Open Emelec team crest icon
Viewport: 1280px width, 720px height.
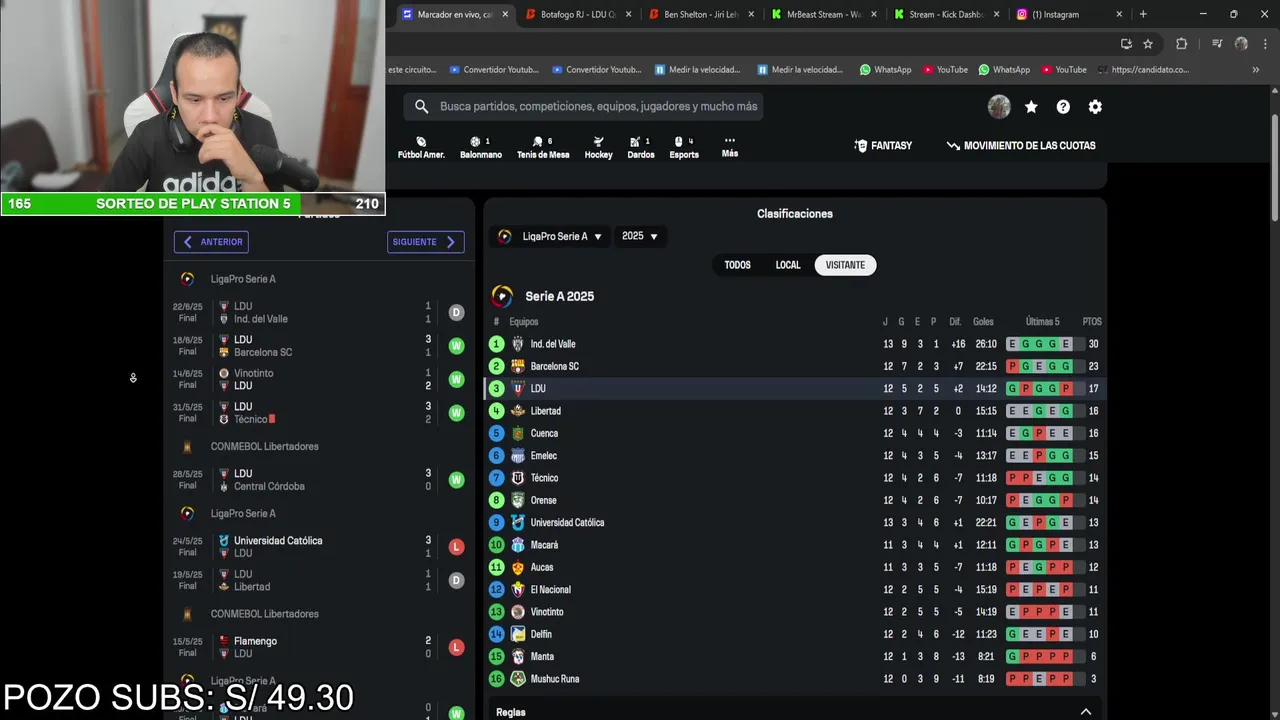pos(518,456)
